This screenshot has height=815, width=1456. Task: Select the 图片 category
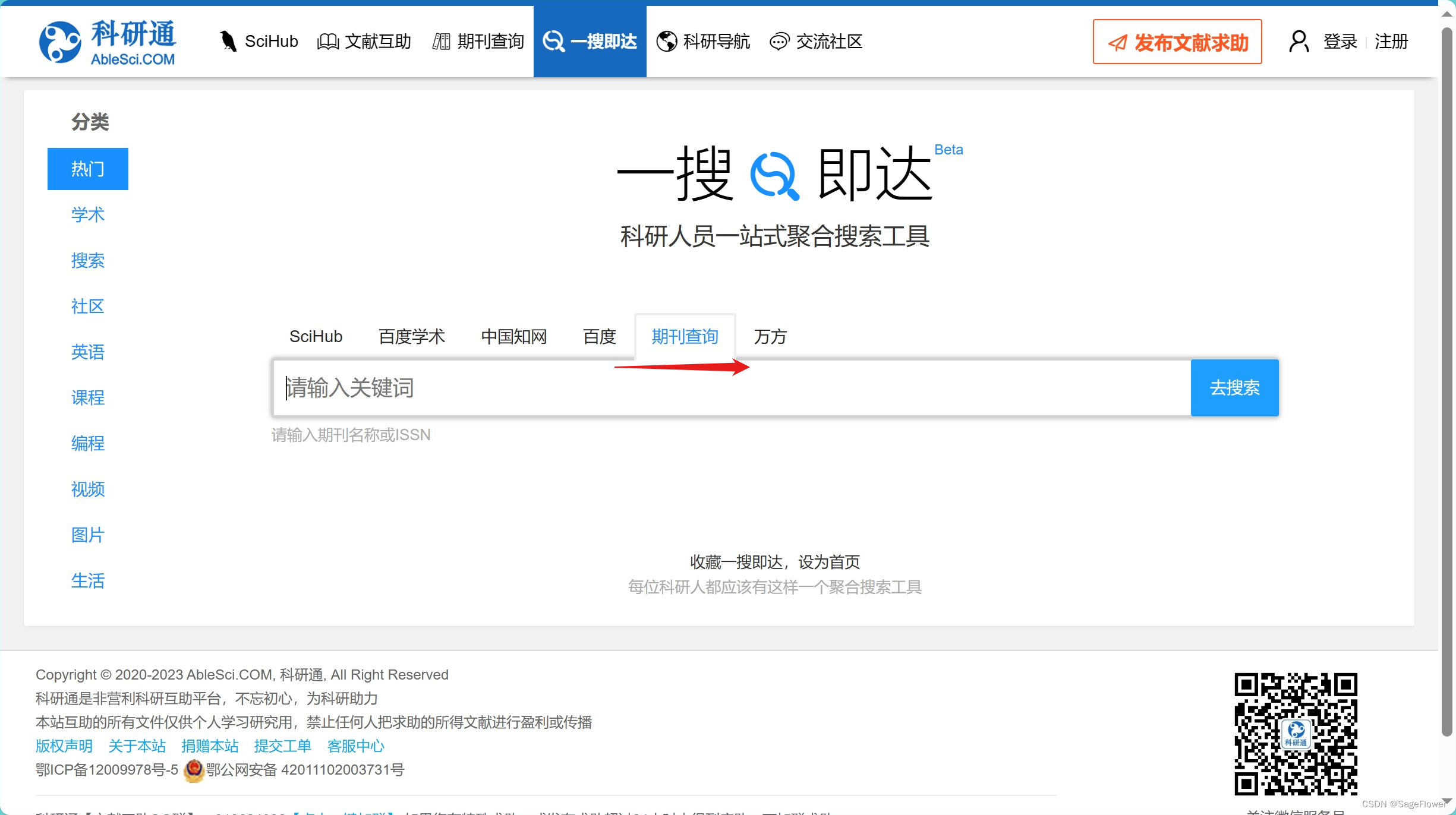pos(88,535)
